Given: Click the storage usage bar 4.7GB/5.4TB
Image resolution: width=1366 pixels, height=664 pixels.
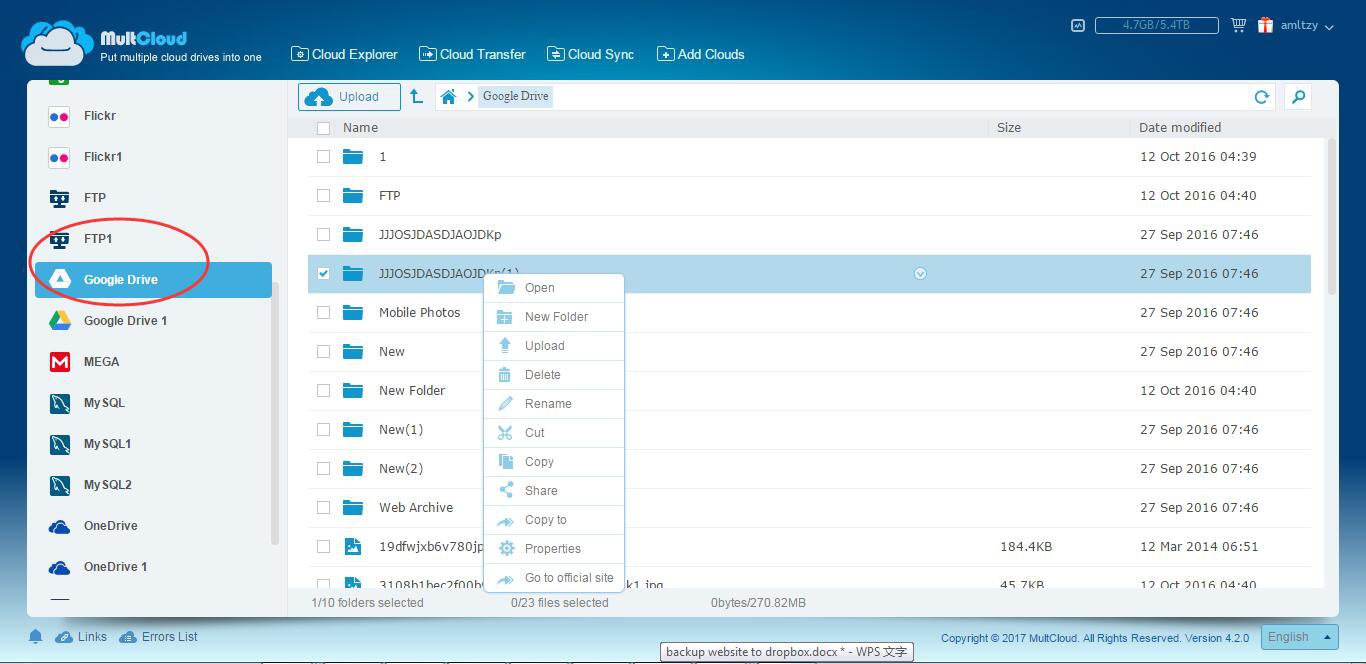Looking at the screenshot, I should click(1155, 26).
